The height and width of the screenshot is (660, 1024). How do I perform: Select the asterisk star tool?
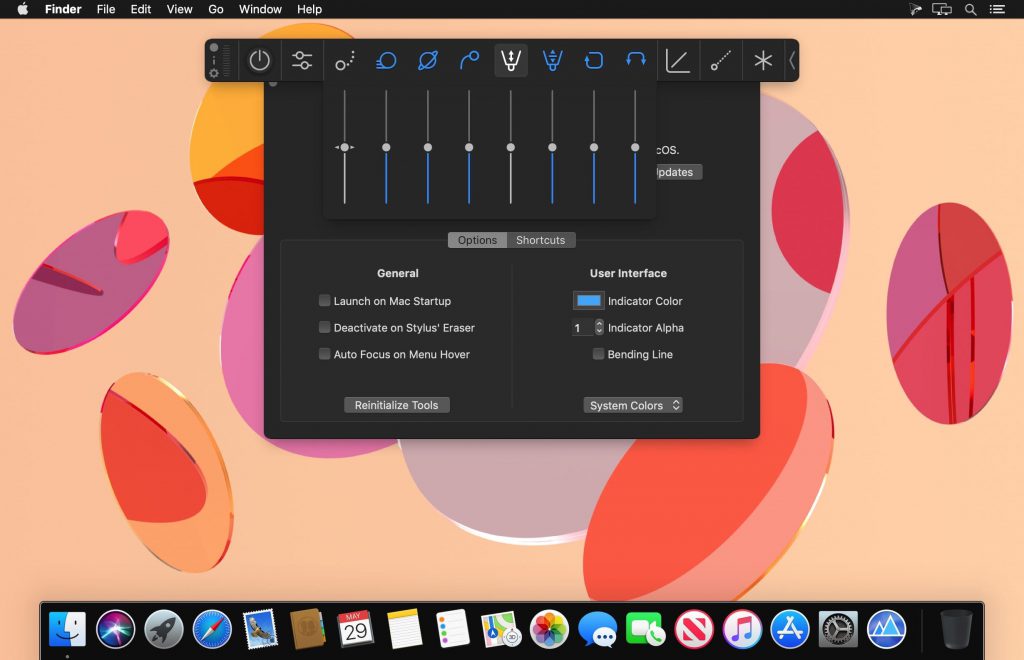(x=763, y=61)
